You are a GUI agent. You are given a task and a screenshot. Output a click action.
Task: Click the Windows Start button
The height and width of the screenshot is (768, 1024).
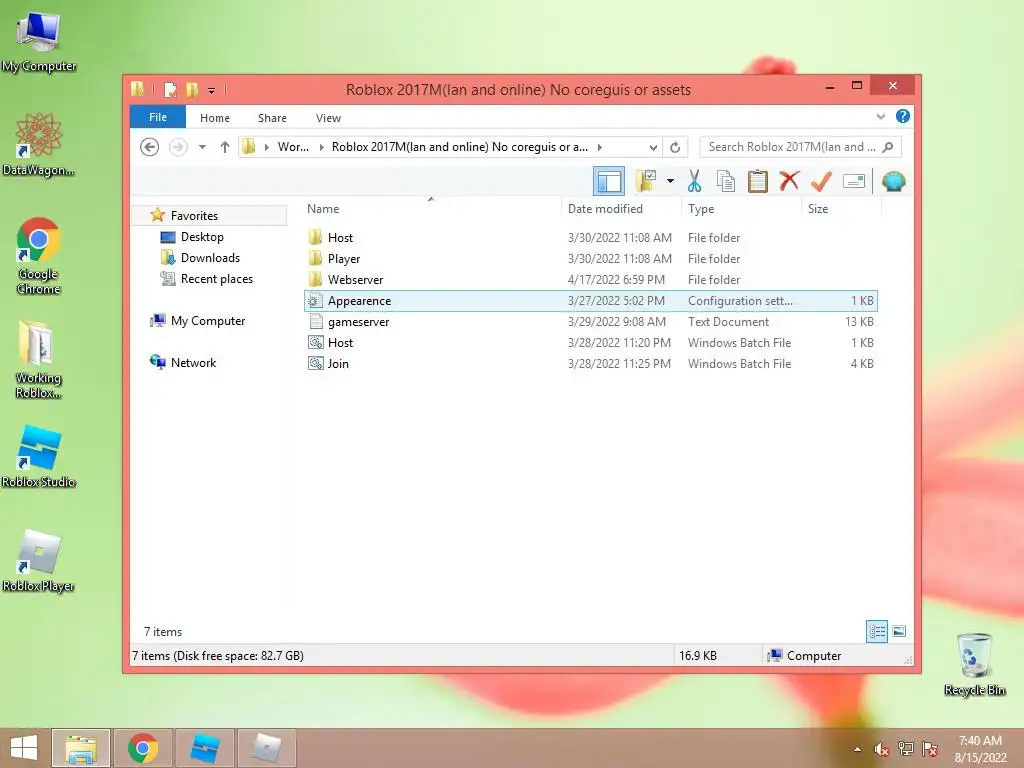coord(24,748)
